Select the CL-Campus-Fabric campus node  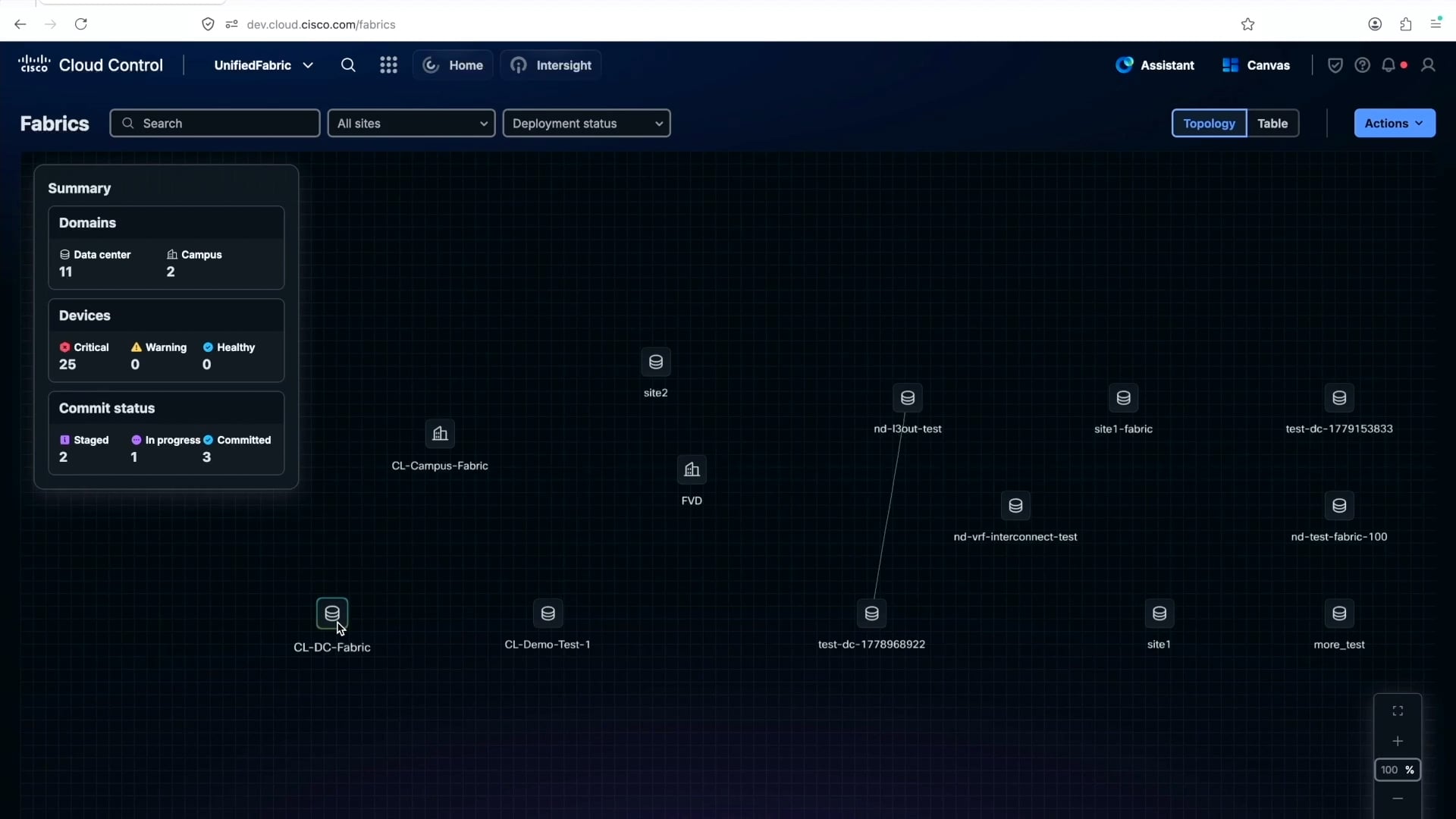[x=440, y=434]
